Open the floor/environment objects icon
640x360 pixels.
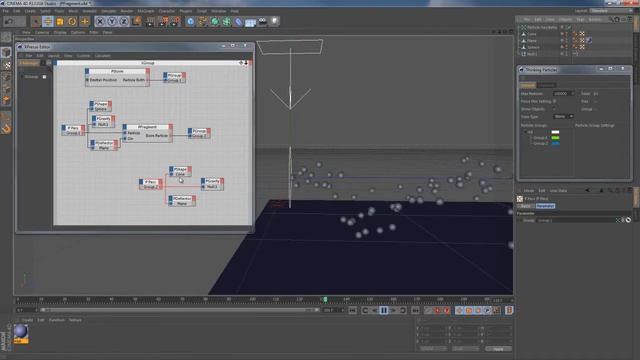(x=251, y=22)
